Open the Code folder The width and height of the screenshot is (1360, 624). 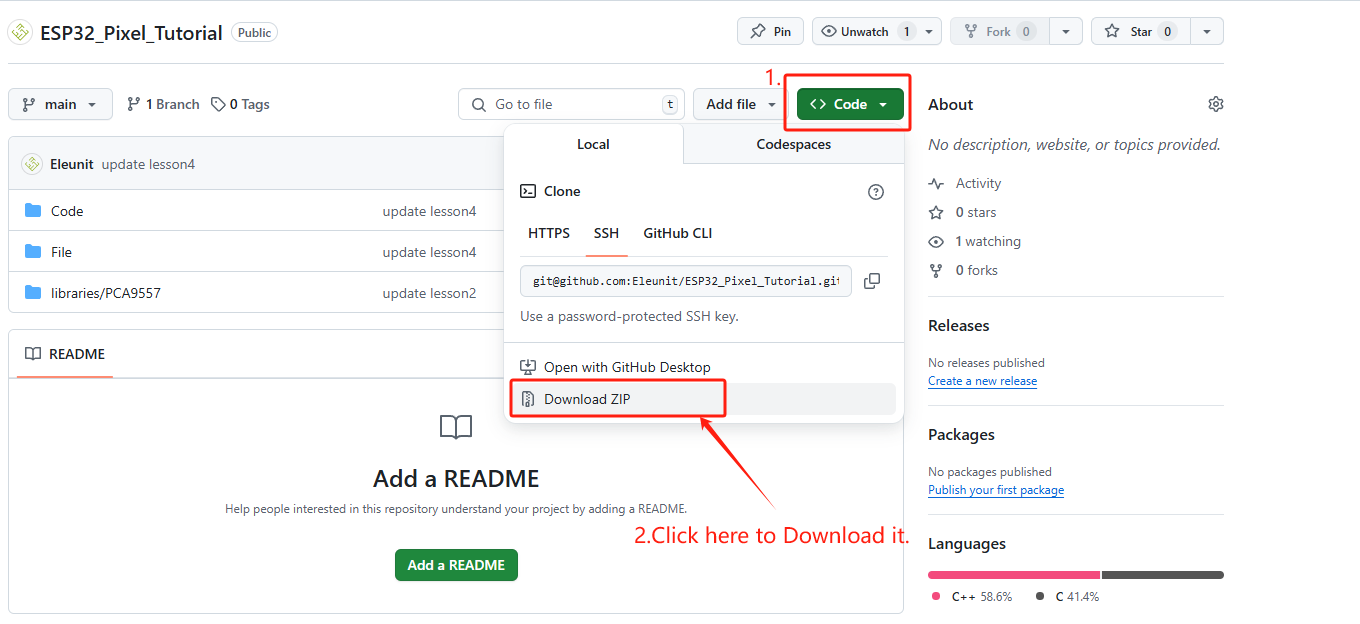point(67,211)
